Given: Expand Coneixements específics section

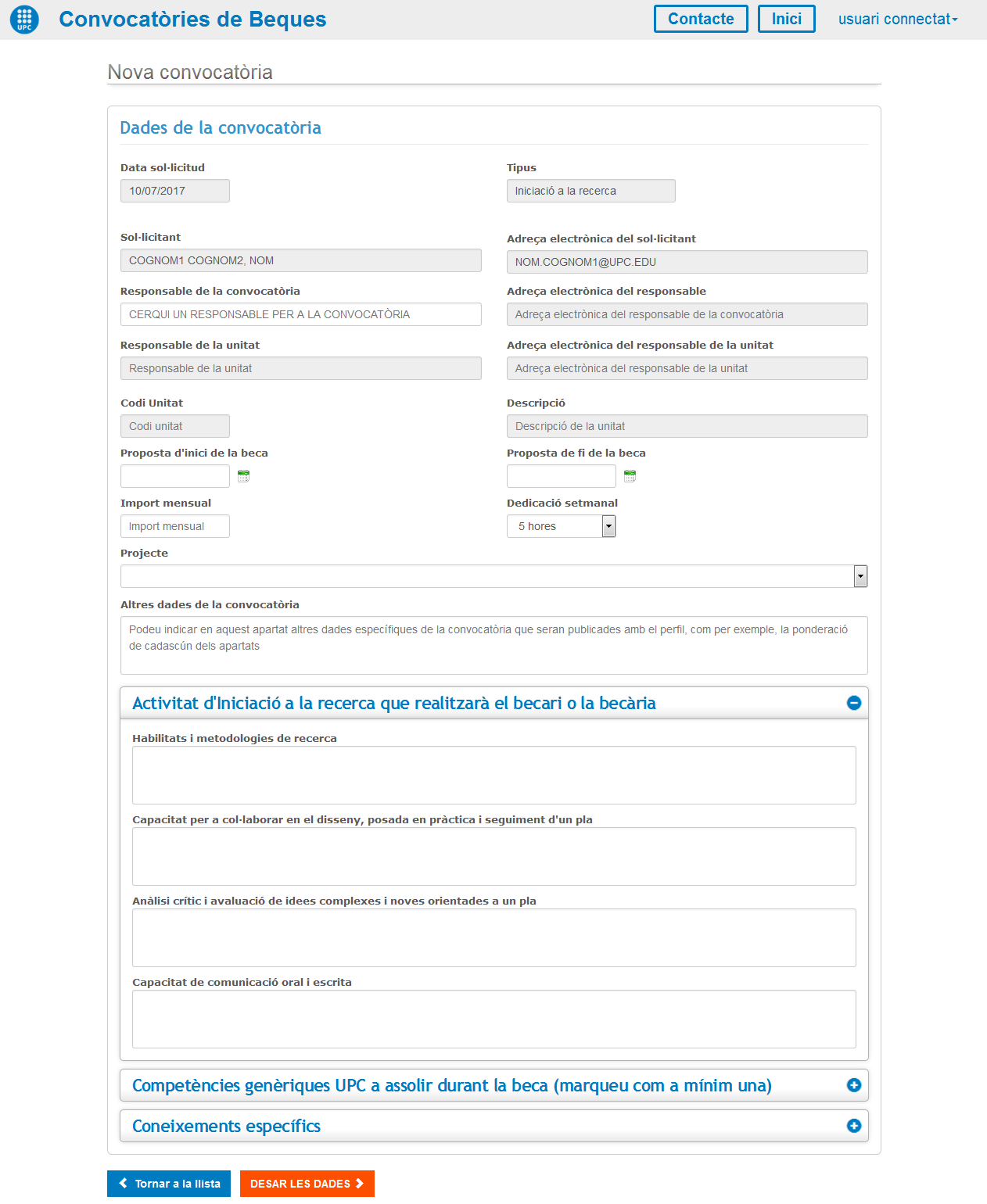Looking at the screenshot, I should 853,1126.
